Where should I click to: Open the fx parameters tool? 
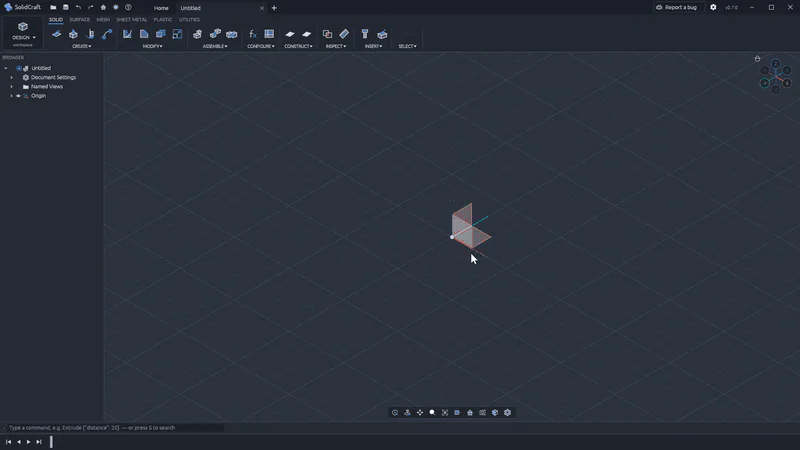(253, 34)
